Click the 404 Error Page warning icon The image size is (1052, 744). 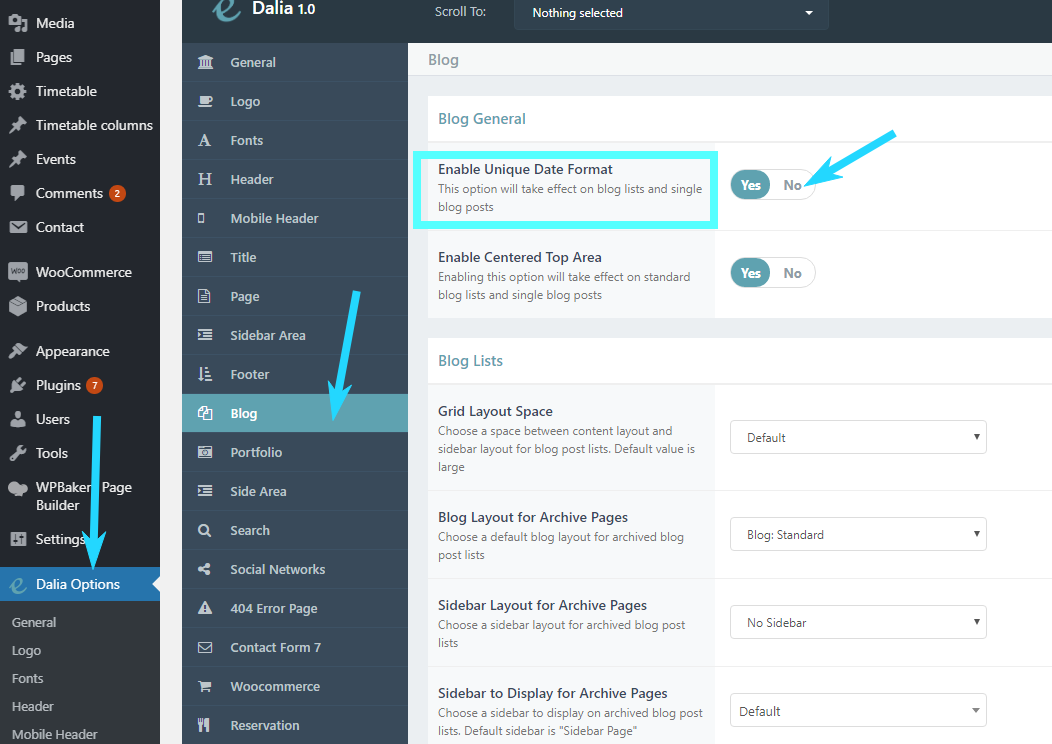coord(205,608)
